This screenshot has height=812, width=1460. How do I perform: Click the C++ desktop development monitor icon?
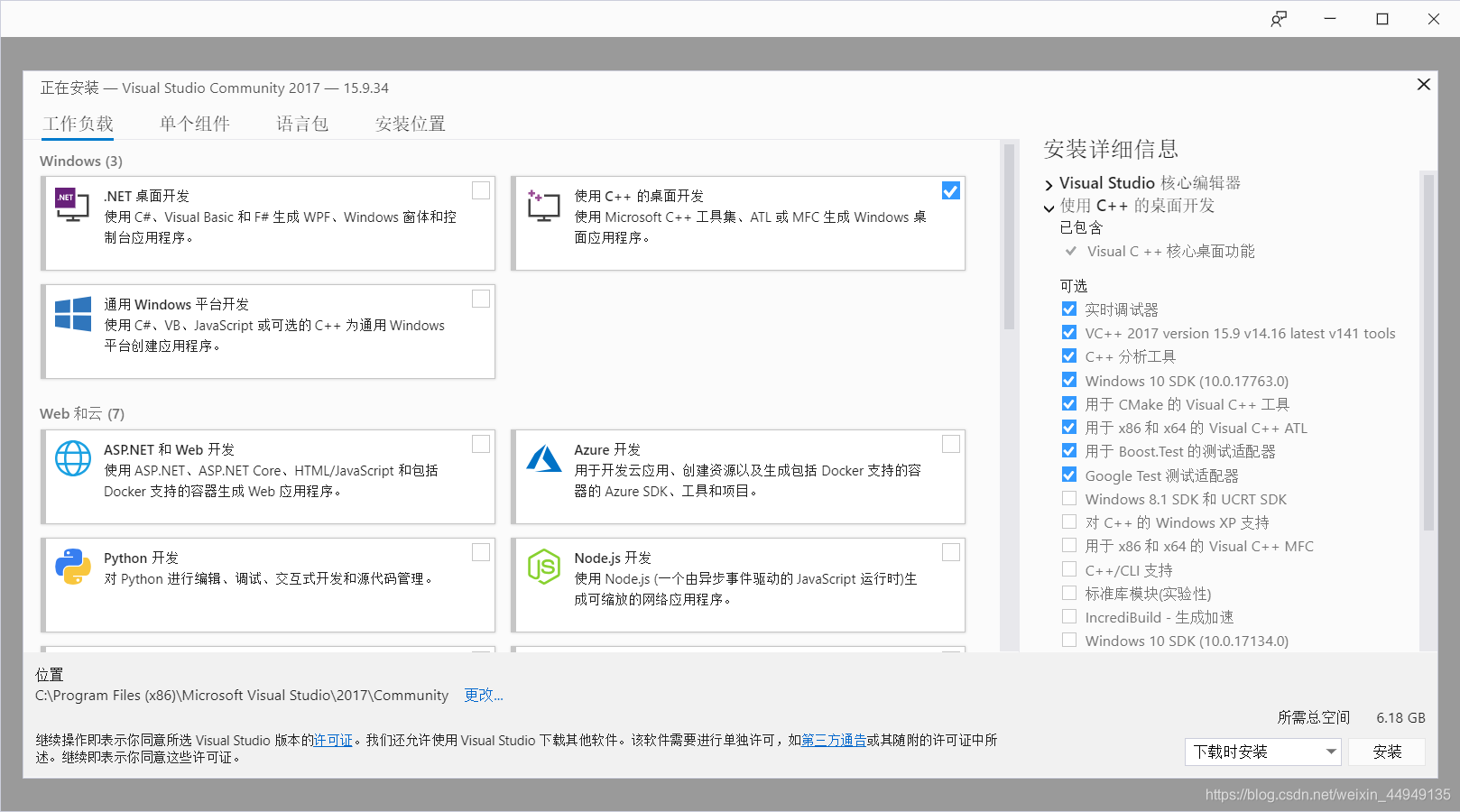[x=543, y=206]
